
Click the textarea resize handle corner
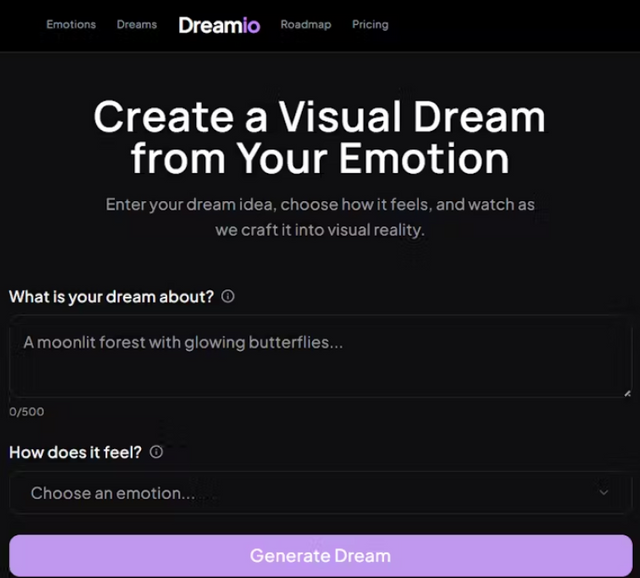point(627,393)
